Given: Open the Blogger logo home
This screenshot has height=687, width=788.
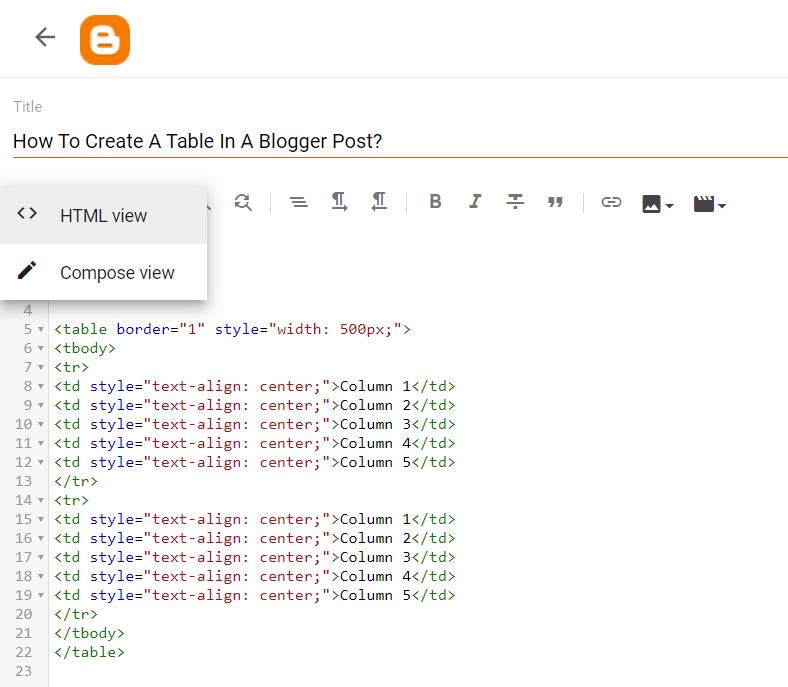Looking at the screenshot, I should point(105,40).
